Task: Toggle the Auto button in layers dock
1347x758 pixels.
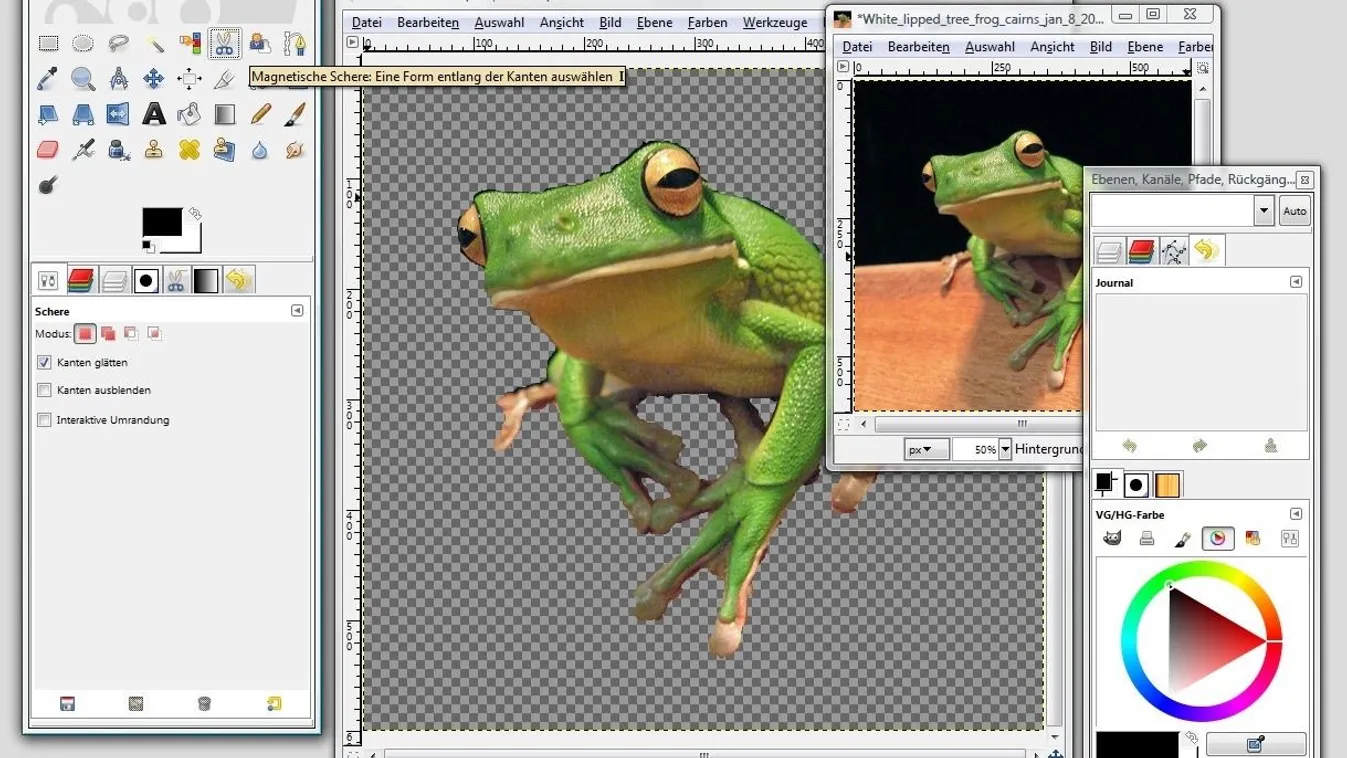Action: click(1295, 211)
